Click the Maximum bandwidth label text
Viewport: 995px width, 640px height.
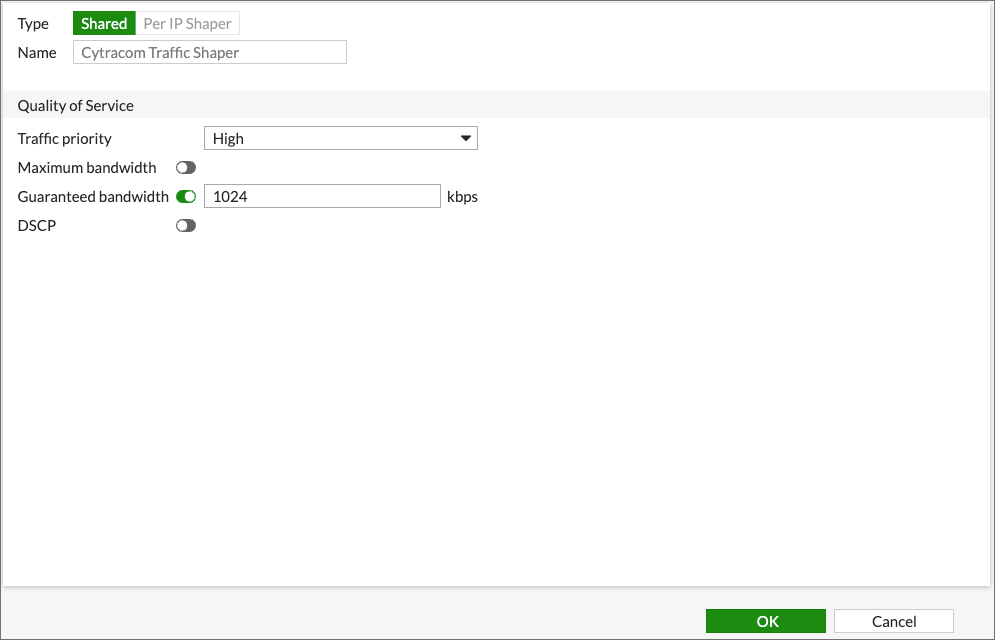coord(87,168)
